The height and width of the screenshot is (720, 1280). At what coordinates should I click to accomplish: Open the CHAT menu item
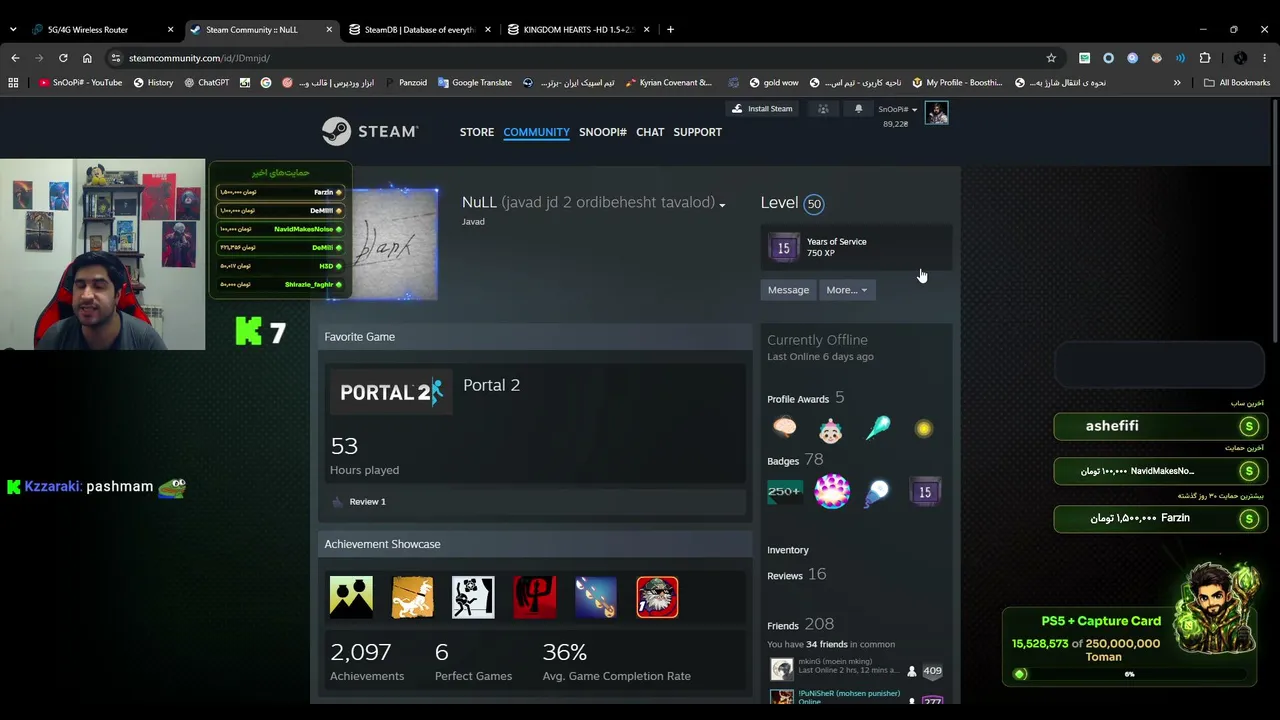(650, 132)
